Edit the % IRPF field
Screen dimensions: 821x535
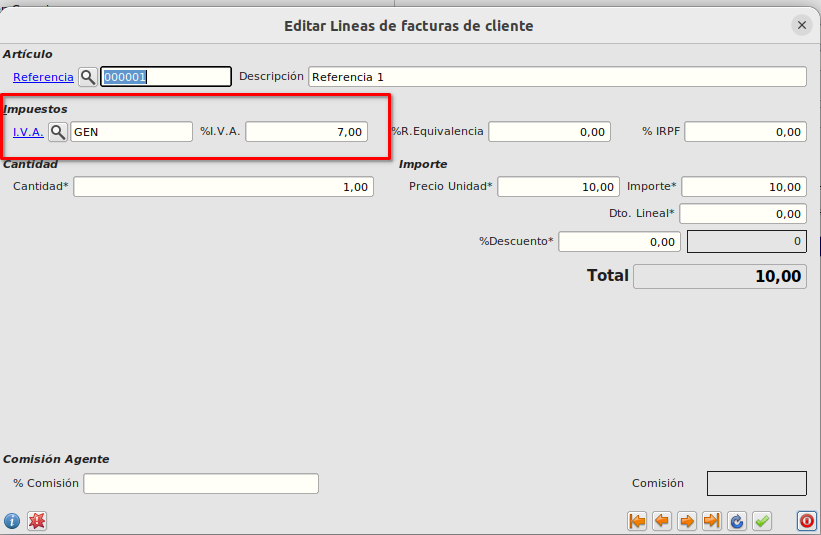[746, 132]
